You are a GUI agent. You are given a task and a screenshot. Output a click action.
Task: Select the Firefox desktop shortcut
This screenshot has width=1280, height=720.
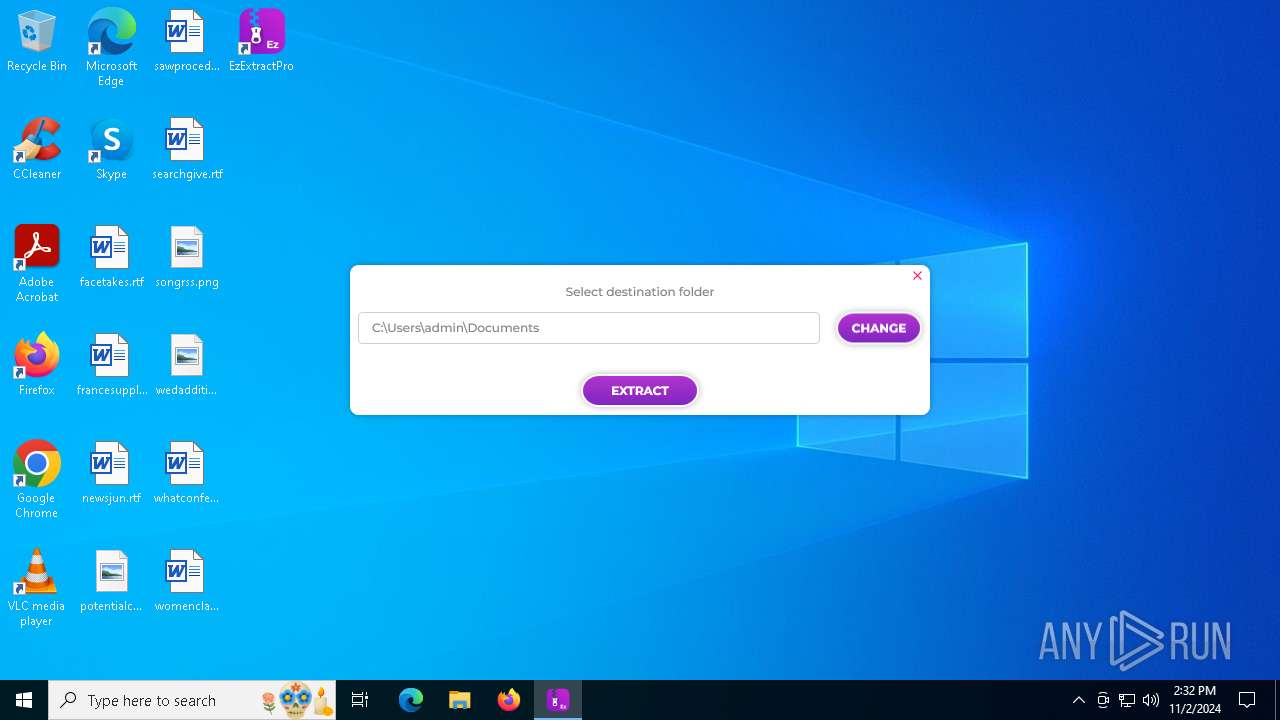click(37, 365)
